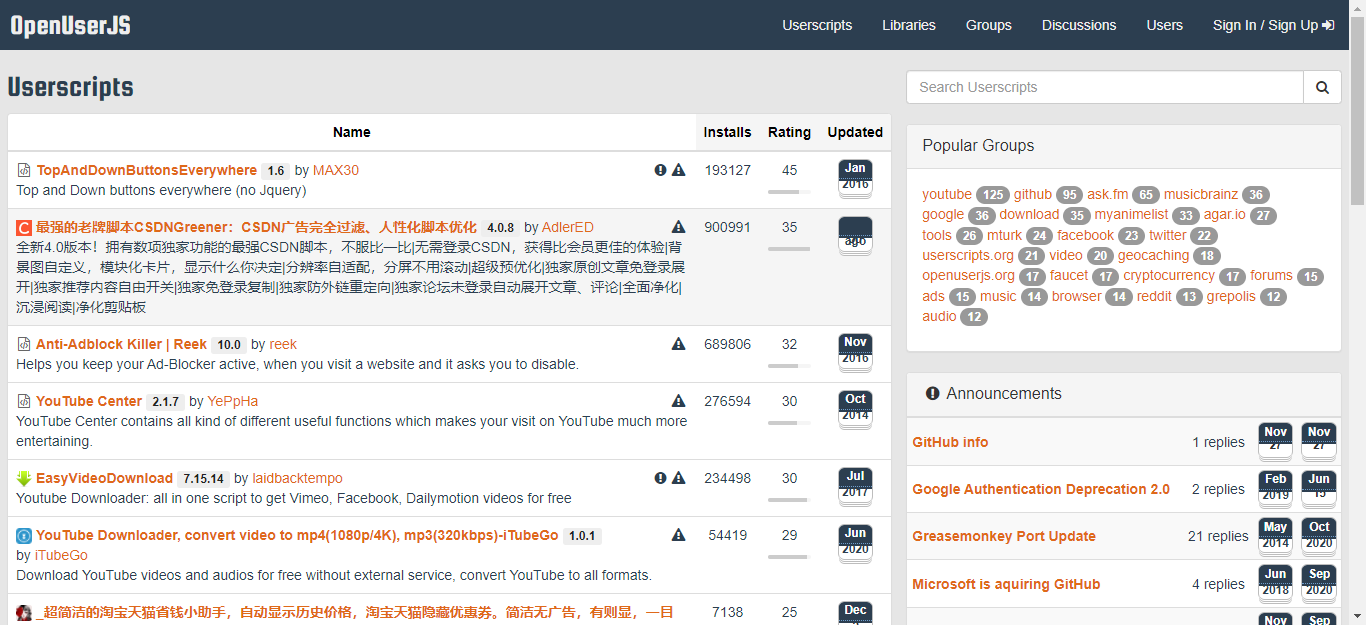
Task: Click the OpenUserJS logo
Action: tap(70, 26)
